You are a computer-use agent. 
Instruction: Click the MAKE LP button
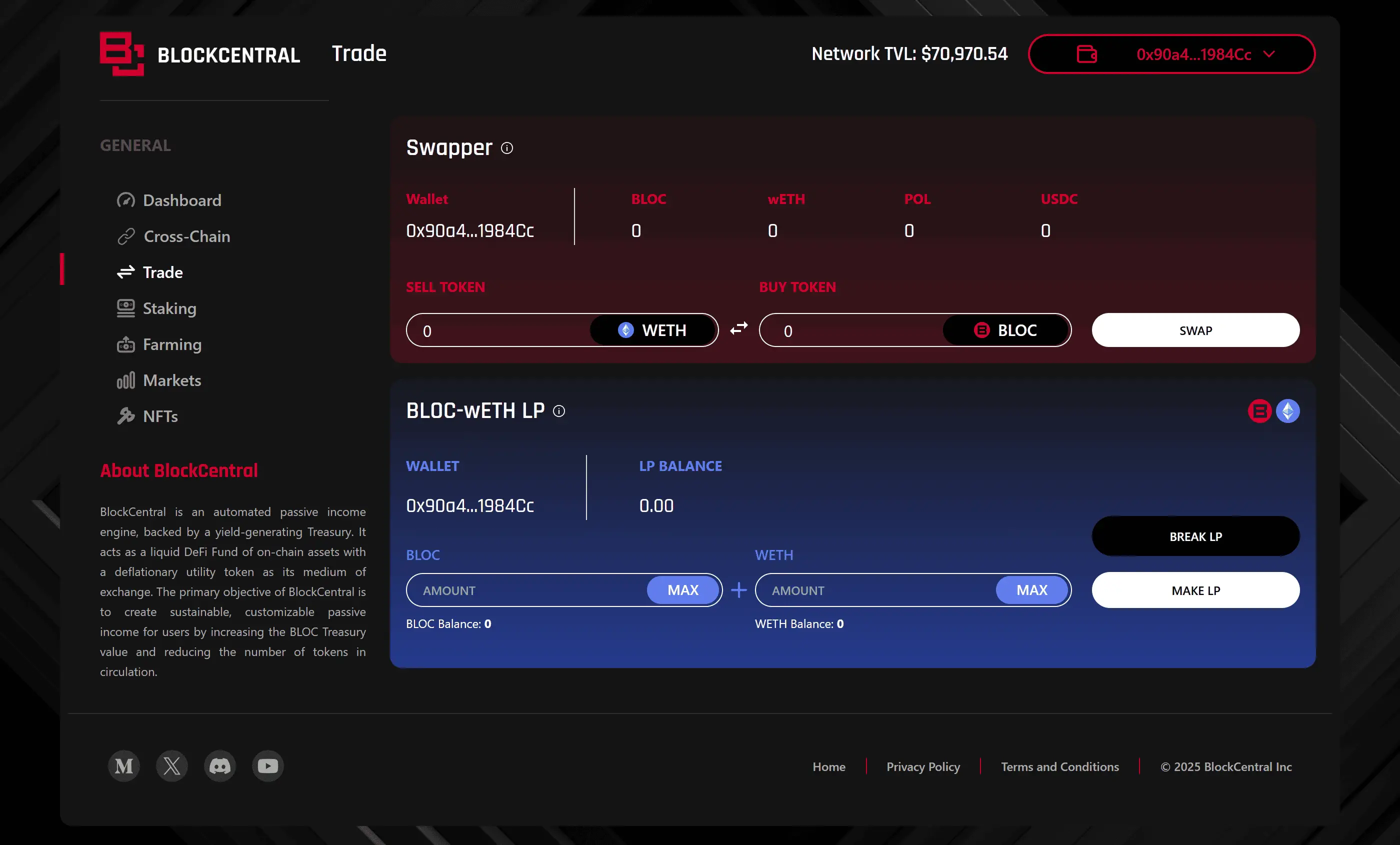tap(1195, 590)
